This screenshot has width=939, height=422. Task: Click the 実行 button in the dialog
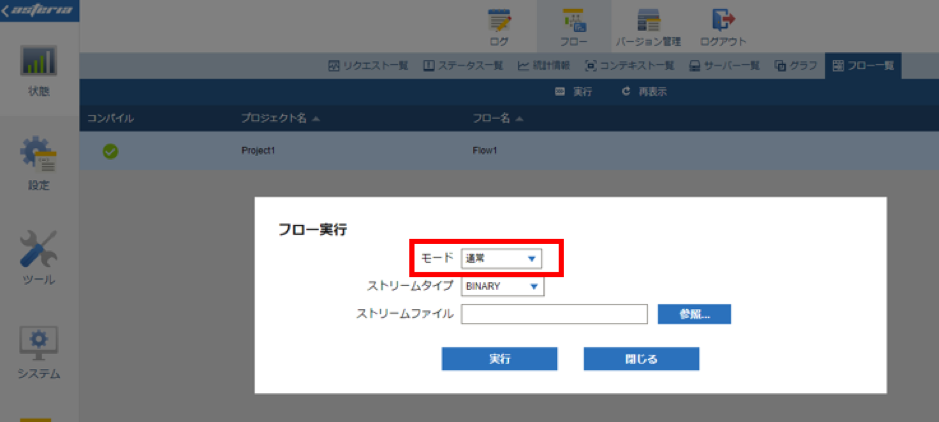coord(499,359)
